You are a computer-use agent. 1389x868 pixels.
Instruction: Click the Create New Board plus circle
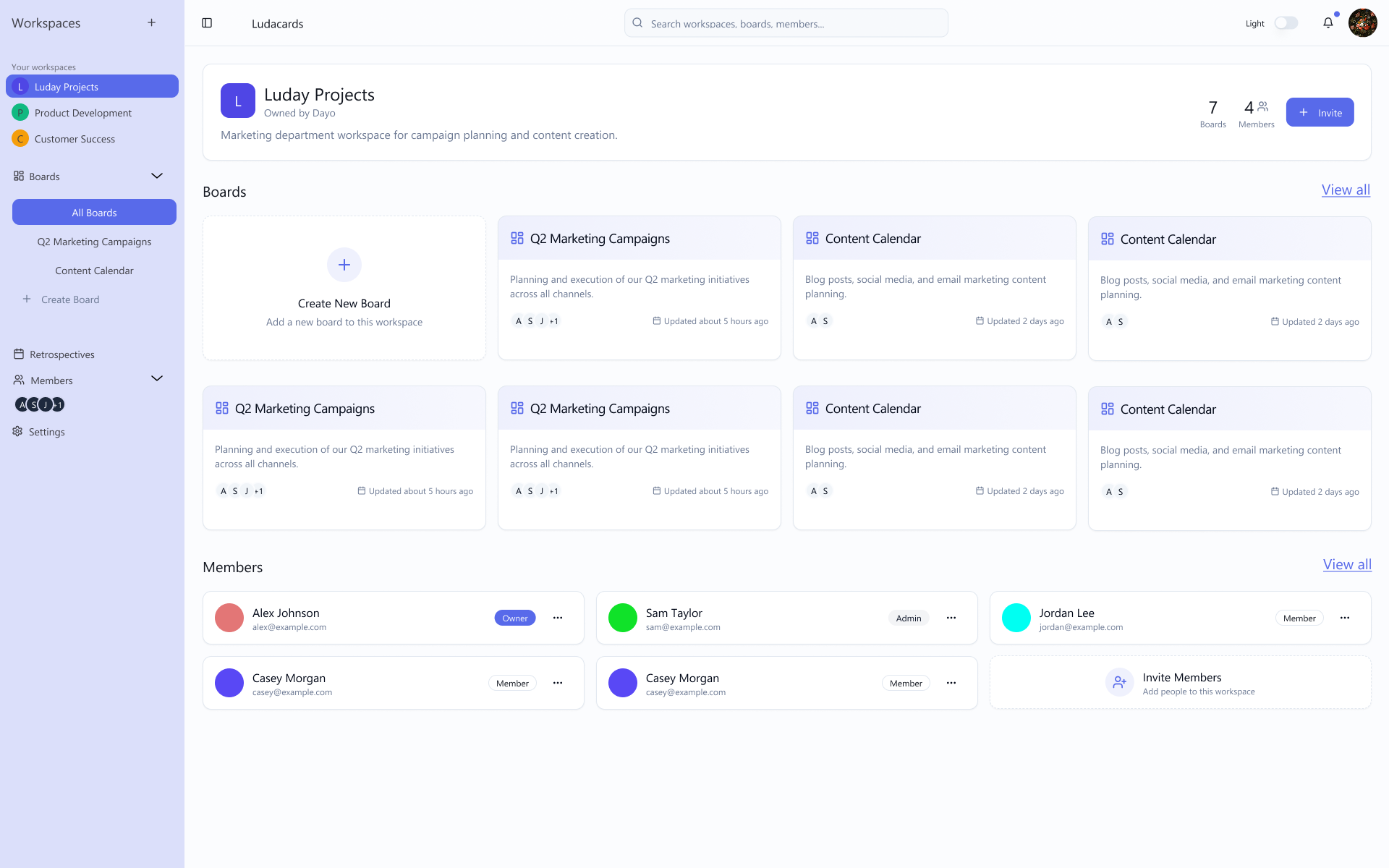tap(344, 265)
